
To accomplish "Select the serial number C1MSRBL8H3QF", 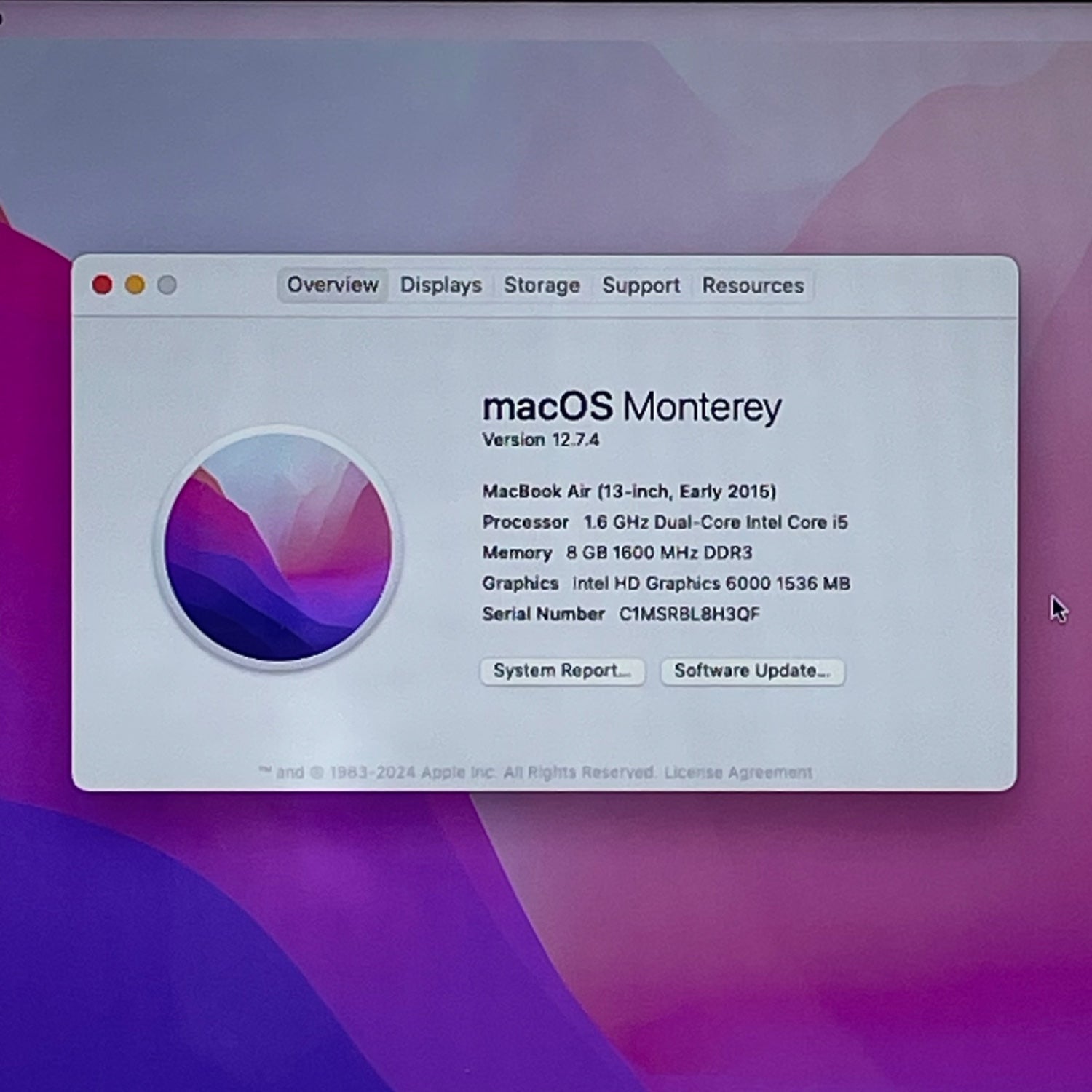I will click(689, 614).
